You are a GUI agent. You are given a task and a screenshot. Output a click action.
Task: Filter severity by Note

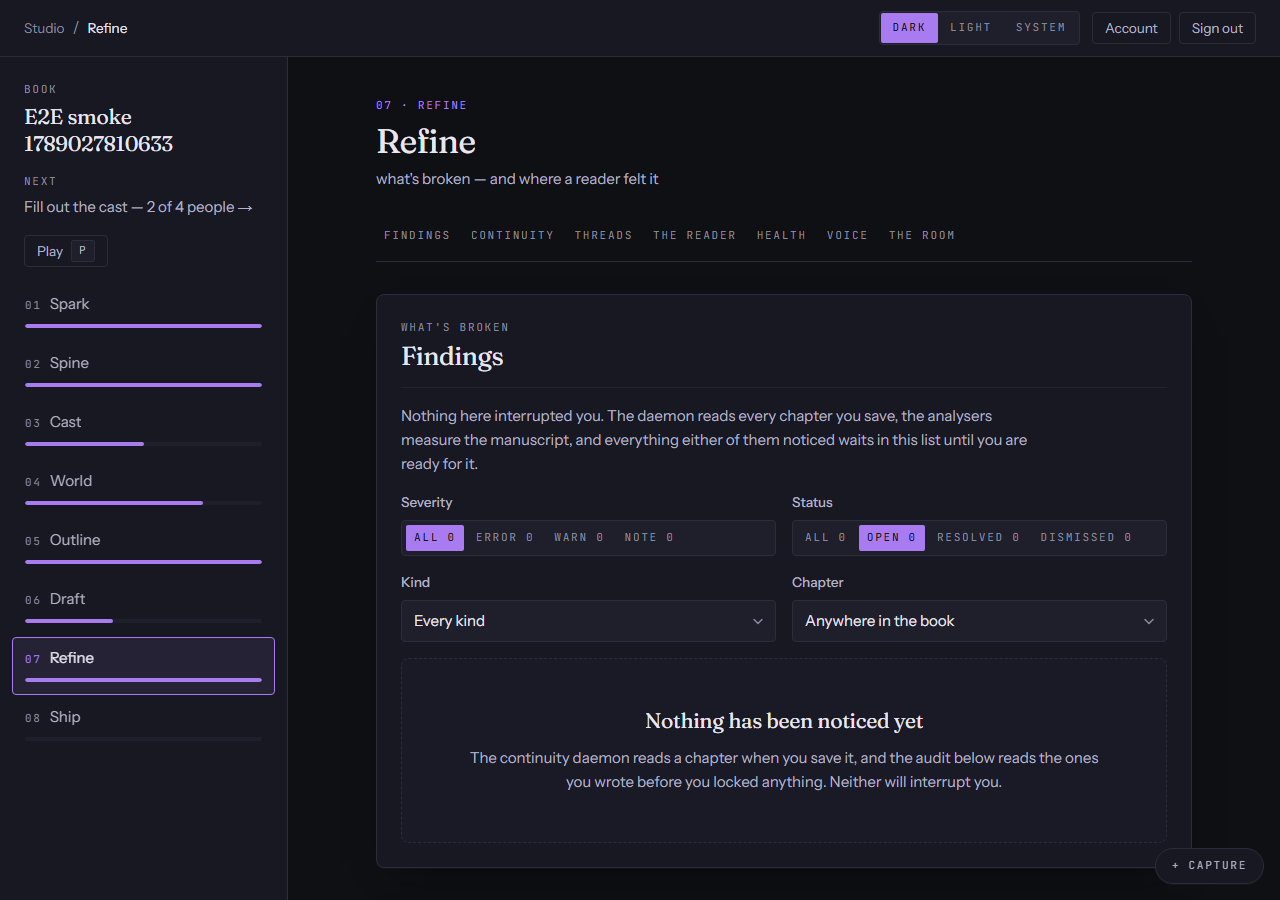point(649,538)
